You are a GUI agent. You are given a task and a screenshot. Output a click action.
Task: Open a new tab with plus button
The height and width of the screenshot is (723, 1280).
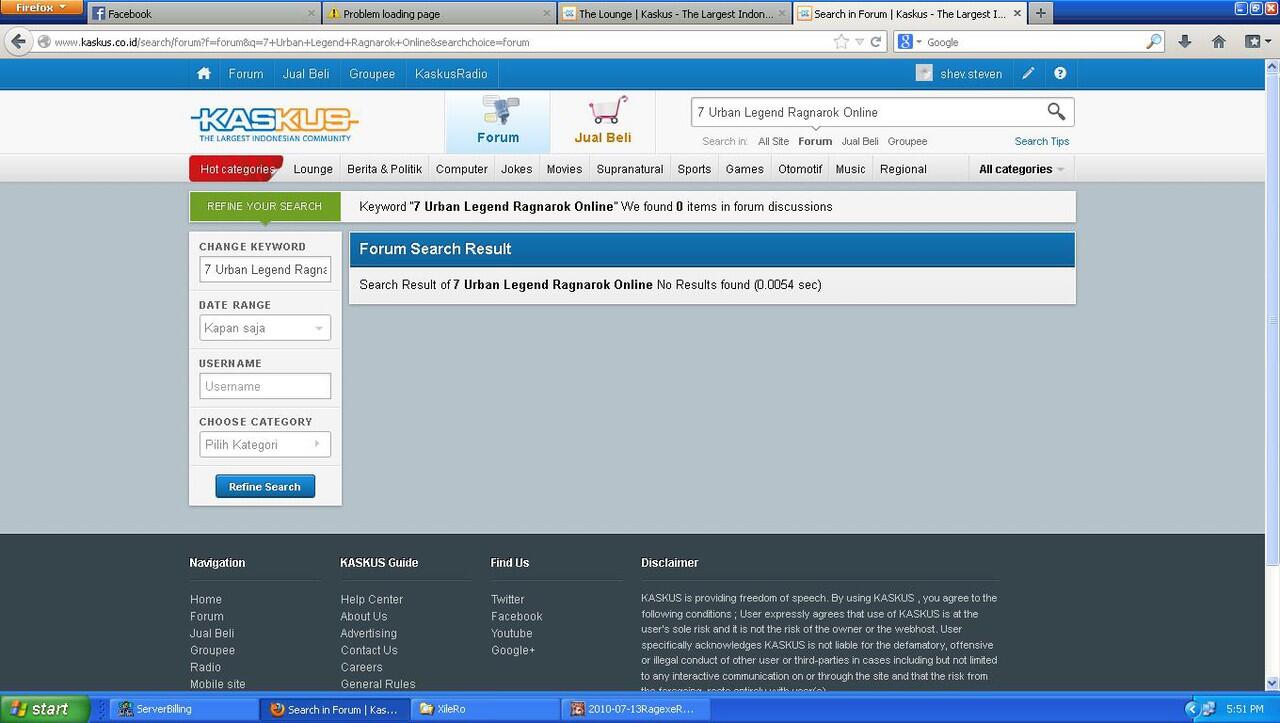coord(1041,14)
